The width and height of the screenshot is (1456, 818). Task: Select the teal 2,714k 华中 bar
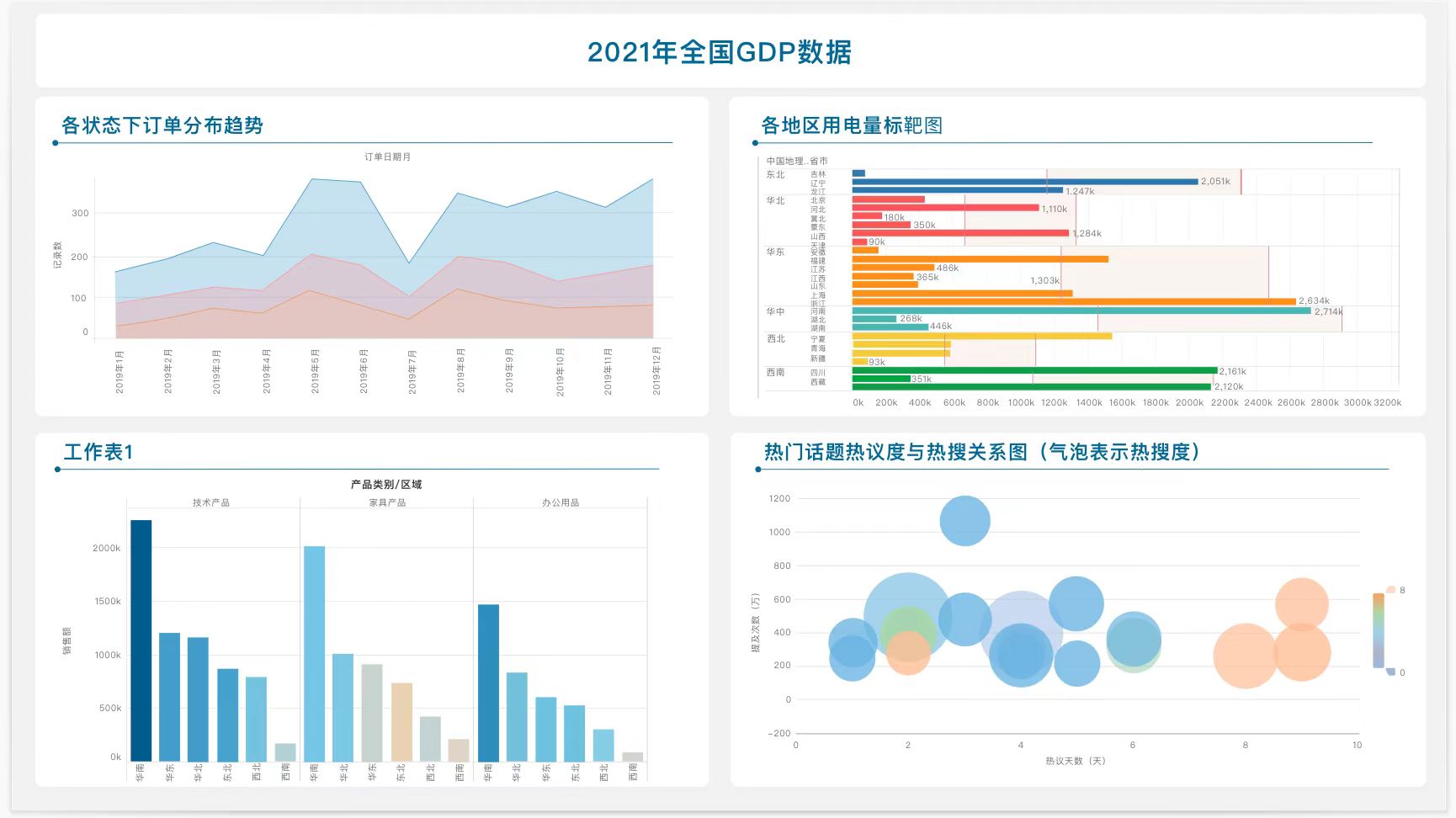[1081, 311]
